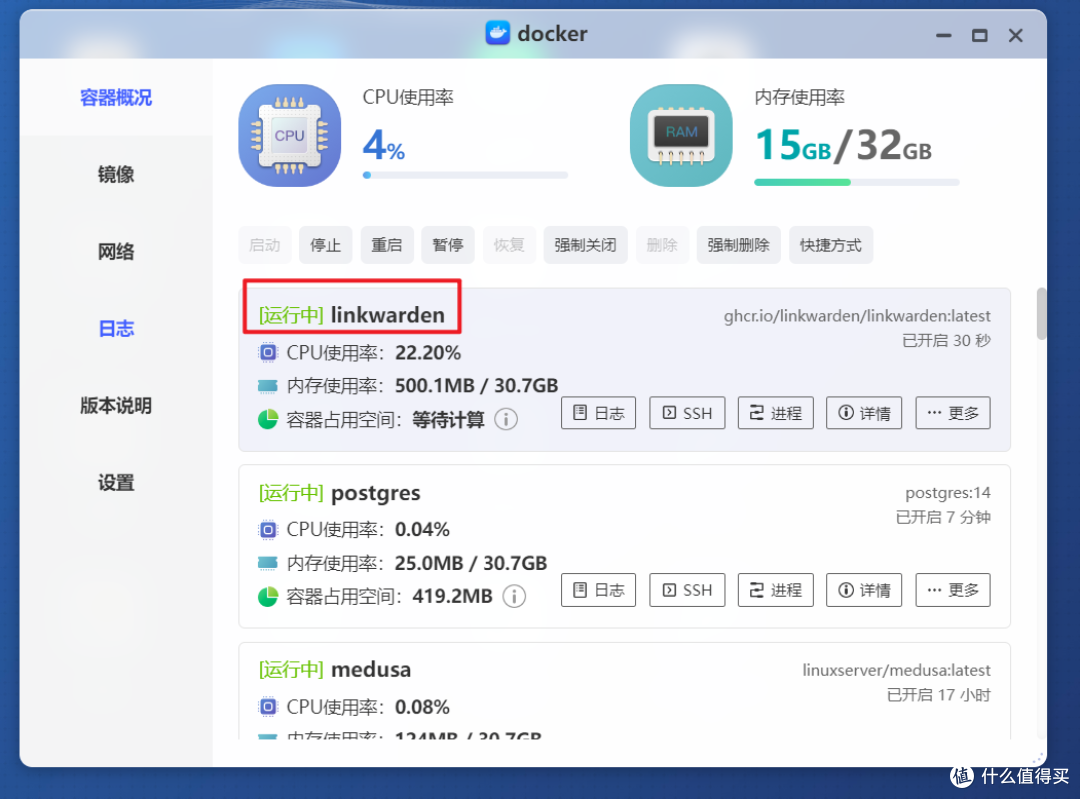The width and height of the screenshot is (1080, 799).
Task: Open the 设置 sidebar section
Action: tap(116, 483)
